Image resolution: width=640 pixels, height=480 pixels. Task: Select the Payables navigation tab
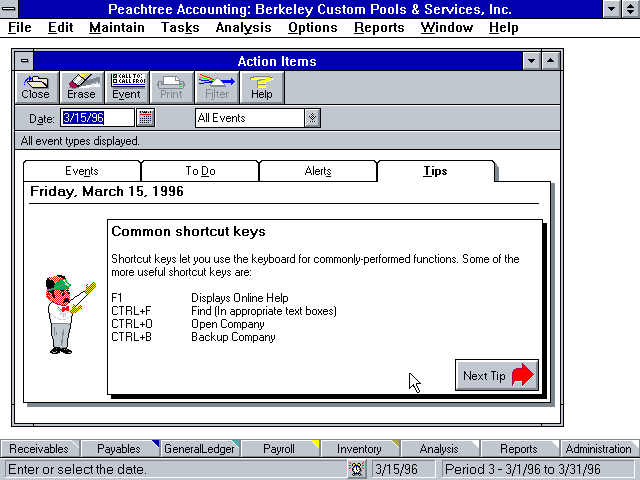[x=119, y=449]
